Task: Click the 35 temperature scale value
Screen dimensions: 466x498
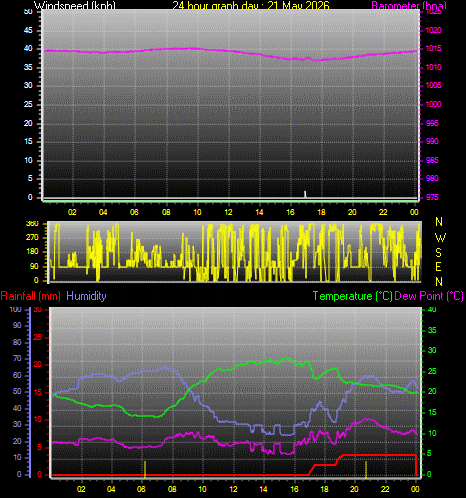Action: click(x=432, y=330)
